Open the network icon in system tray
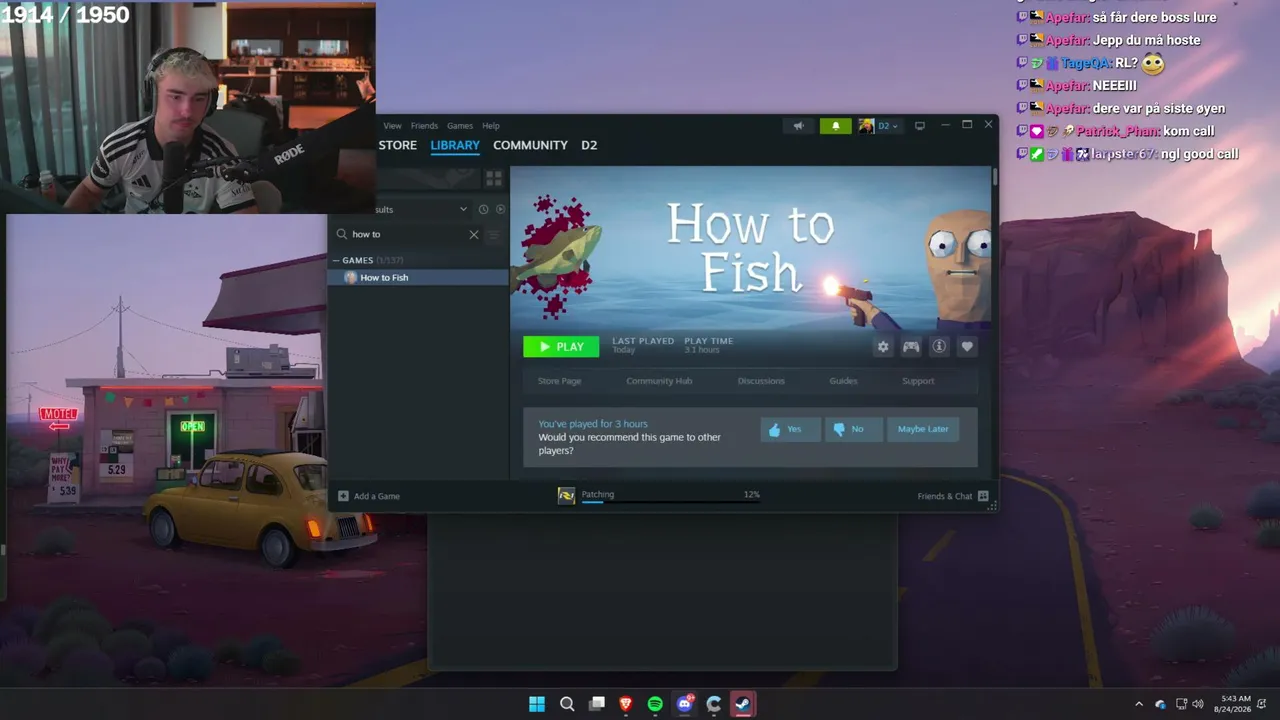This screenshot has height=720, width=1280. tap(1181, 704)
